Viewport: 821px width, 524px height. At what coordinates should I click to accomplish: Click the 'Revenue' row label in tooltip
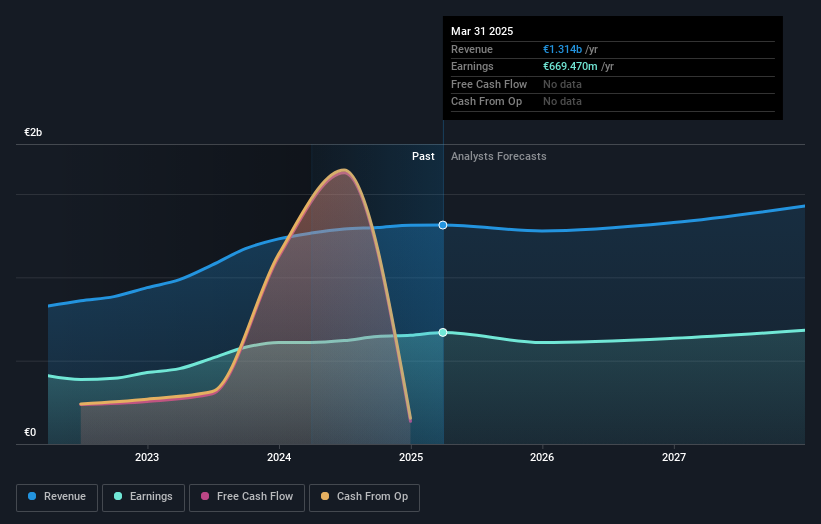coord(472,49)
